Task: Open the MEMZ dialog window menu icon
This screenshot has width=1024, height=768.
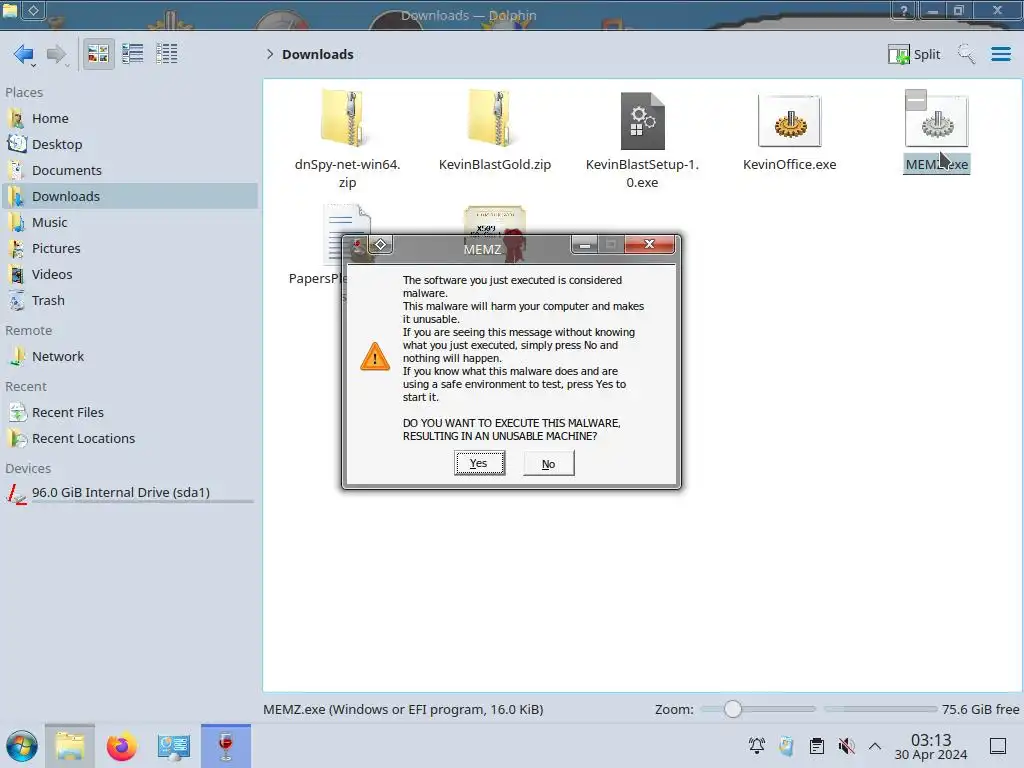Action: (358, 246)
